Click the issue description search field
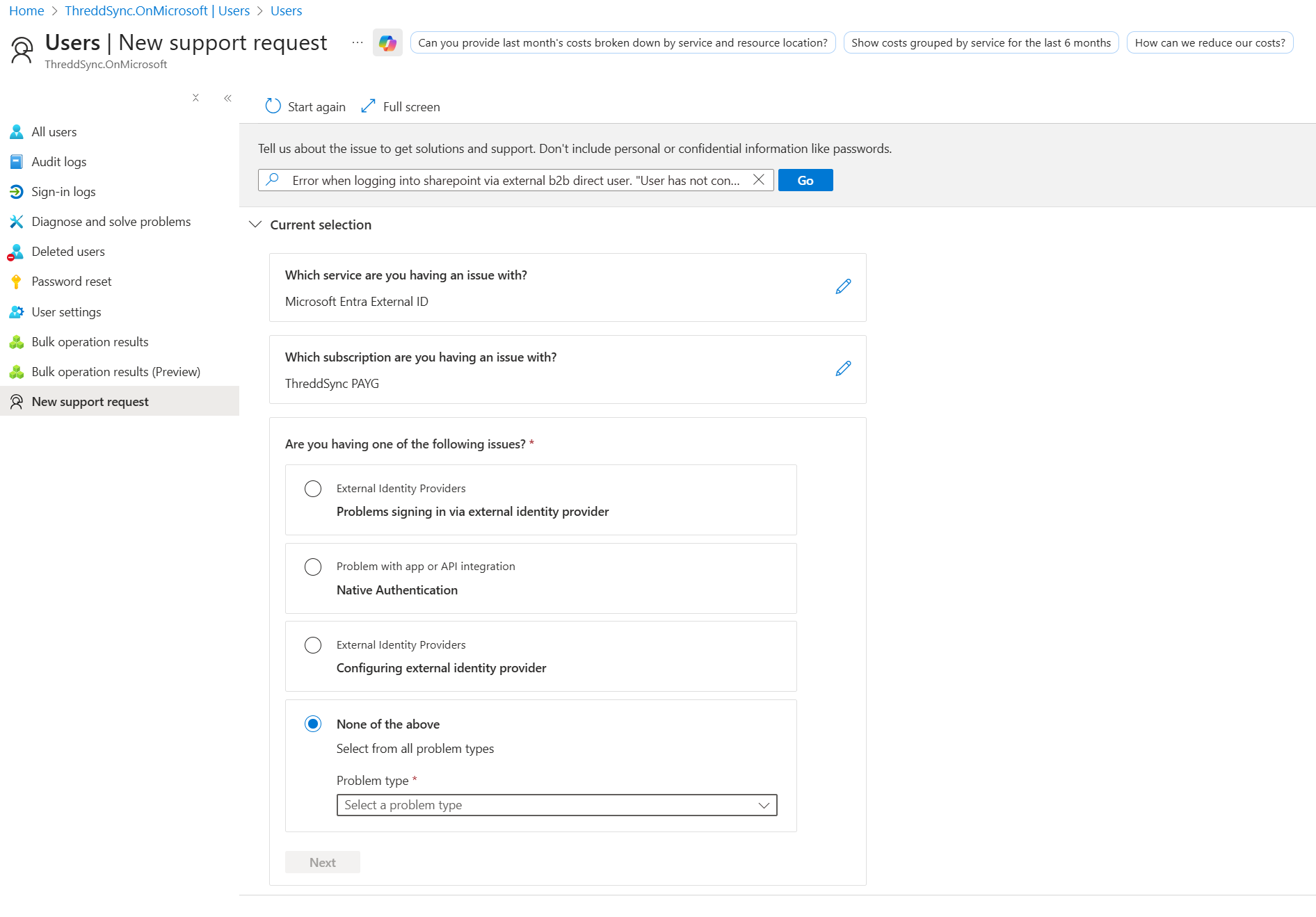Viewport: 1316px width, 917px height. coord(515,180)
